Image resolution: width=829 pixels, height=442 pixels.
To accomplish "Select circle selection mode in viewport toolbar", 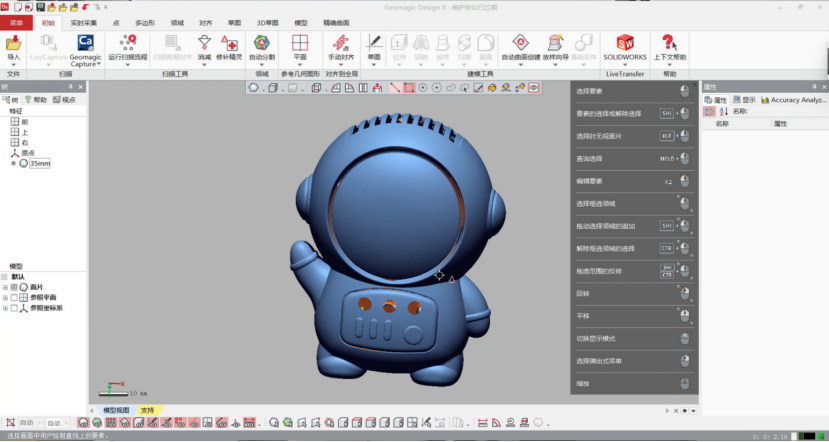I will click(423, 88).
